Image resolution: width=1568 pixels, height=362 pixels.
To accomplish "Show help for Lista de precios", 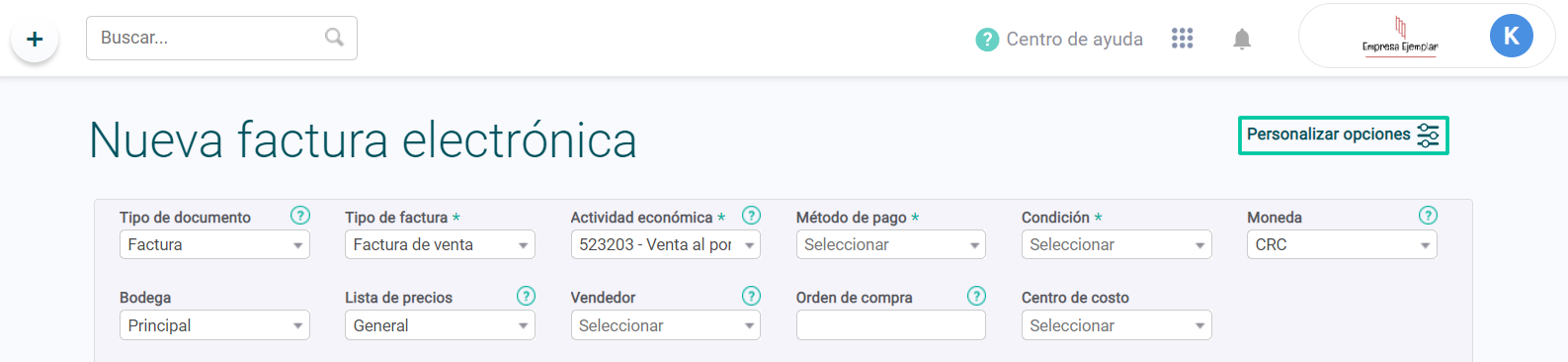I will pos(526,296).
